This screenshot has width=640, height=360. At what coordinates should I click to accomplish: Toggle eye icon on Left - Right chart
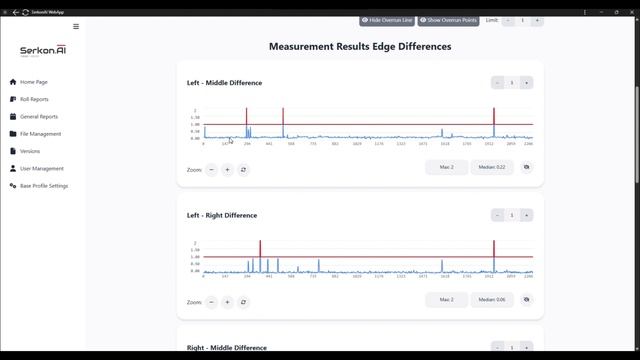pyautogui.click(x=527, y=300)
